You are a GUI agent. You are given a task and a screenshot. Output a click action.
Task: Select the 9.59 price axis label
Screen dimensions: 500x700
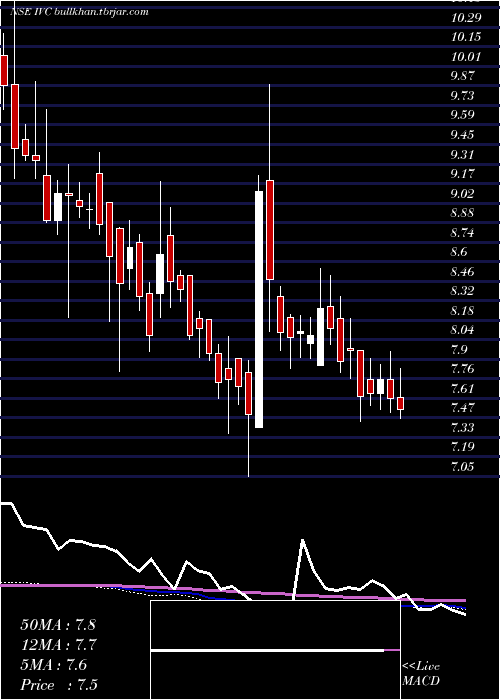pos(464,114)
